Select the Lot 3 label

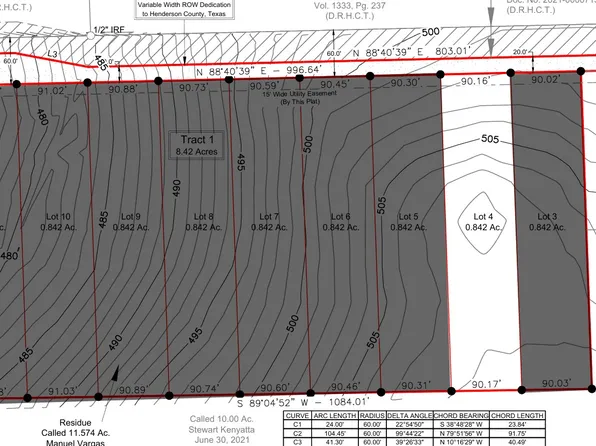coord(547,222)
